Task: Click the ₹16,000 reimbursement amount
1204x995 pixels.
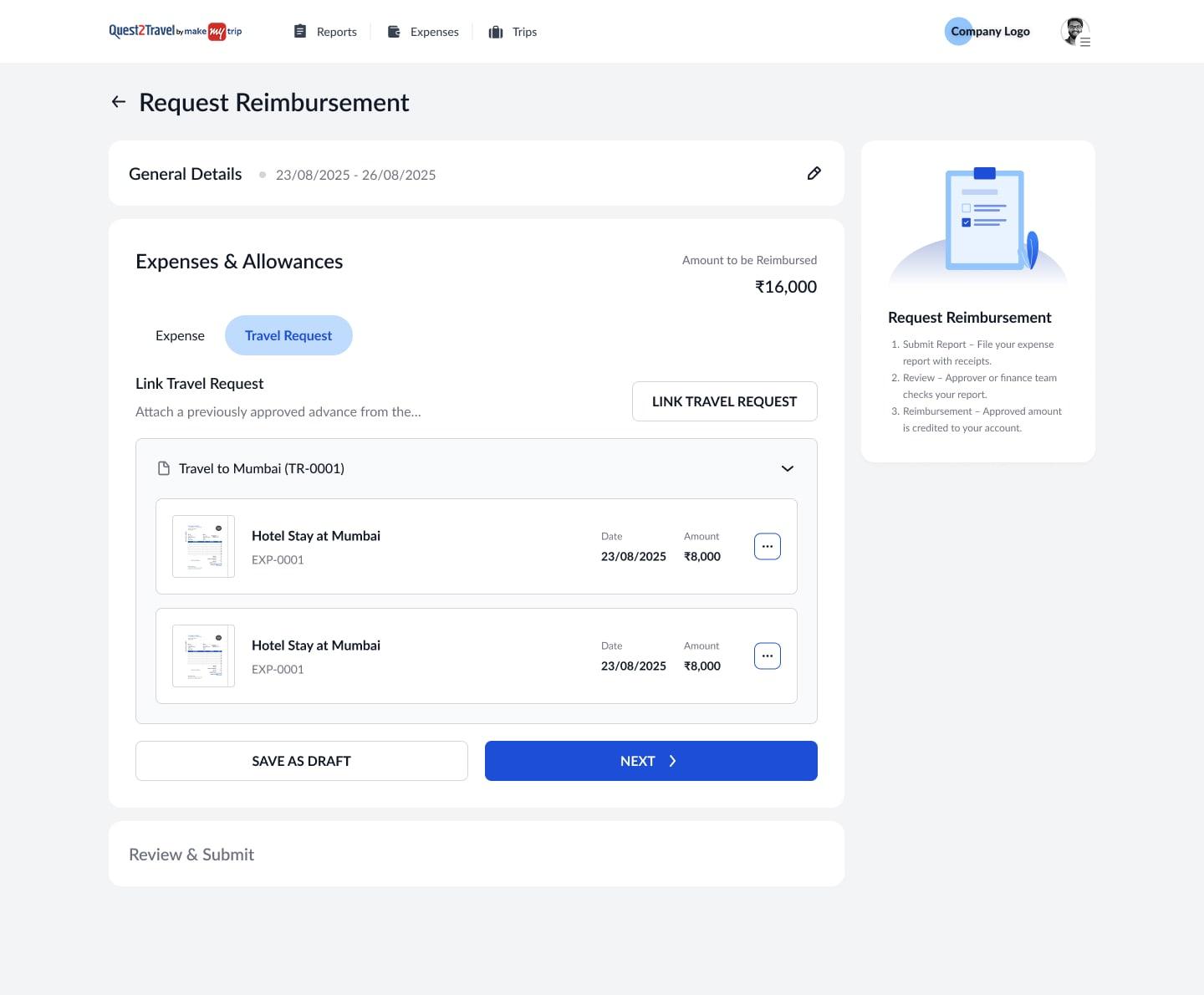Action: tap(786, 287)
